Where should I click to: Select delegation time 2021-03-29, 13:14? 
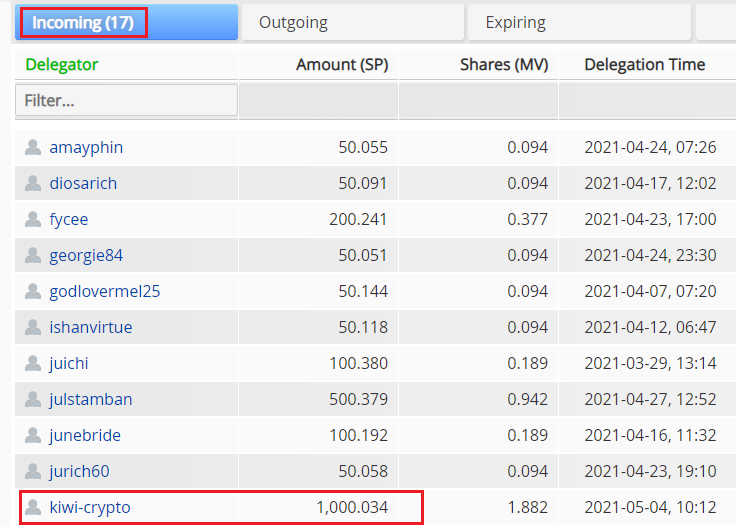651,363
